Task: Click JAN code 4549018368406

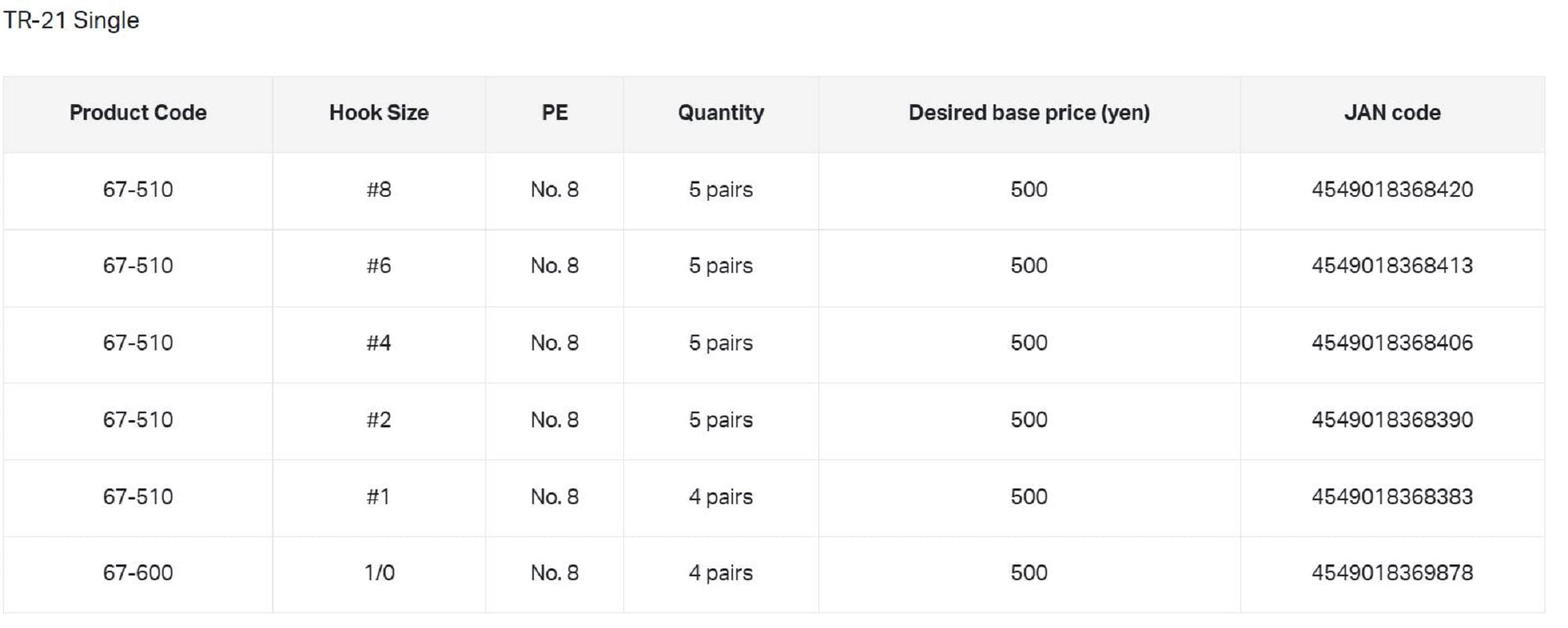Action: pyautogui.click(x=1392, y=343)
